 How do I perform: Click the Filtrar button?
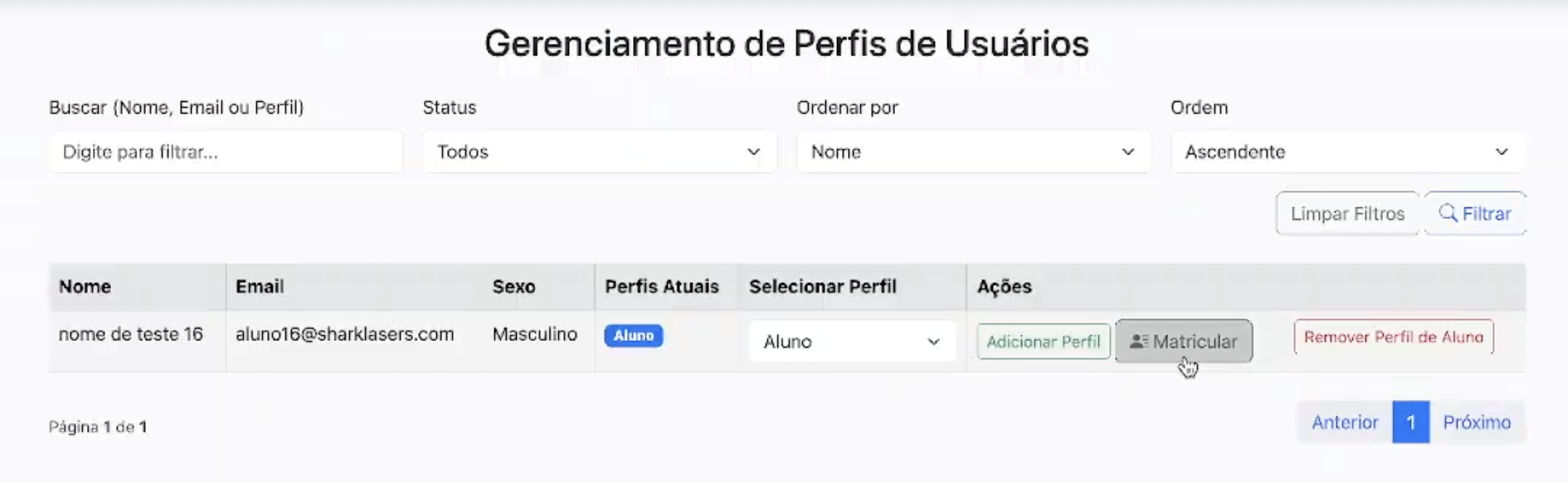coord(1476,213)
